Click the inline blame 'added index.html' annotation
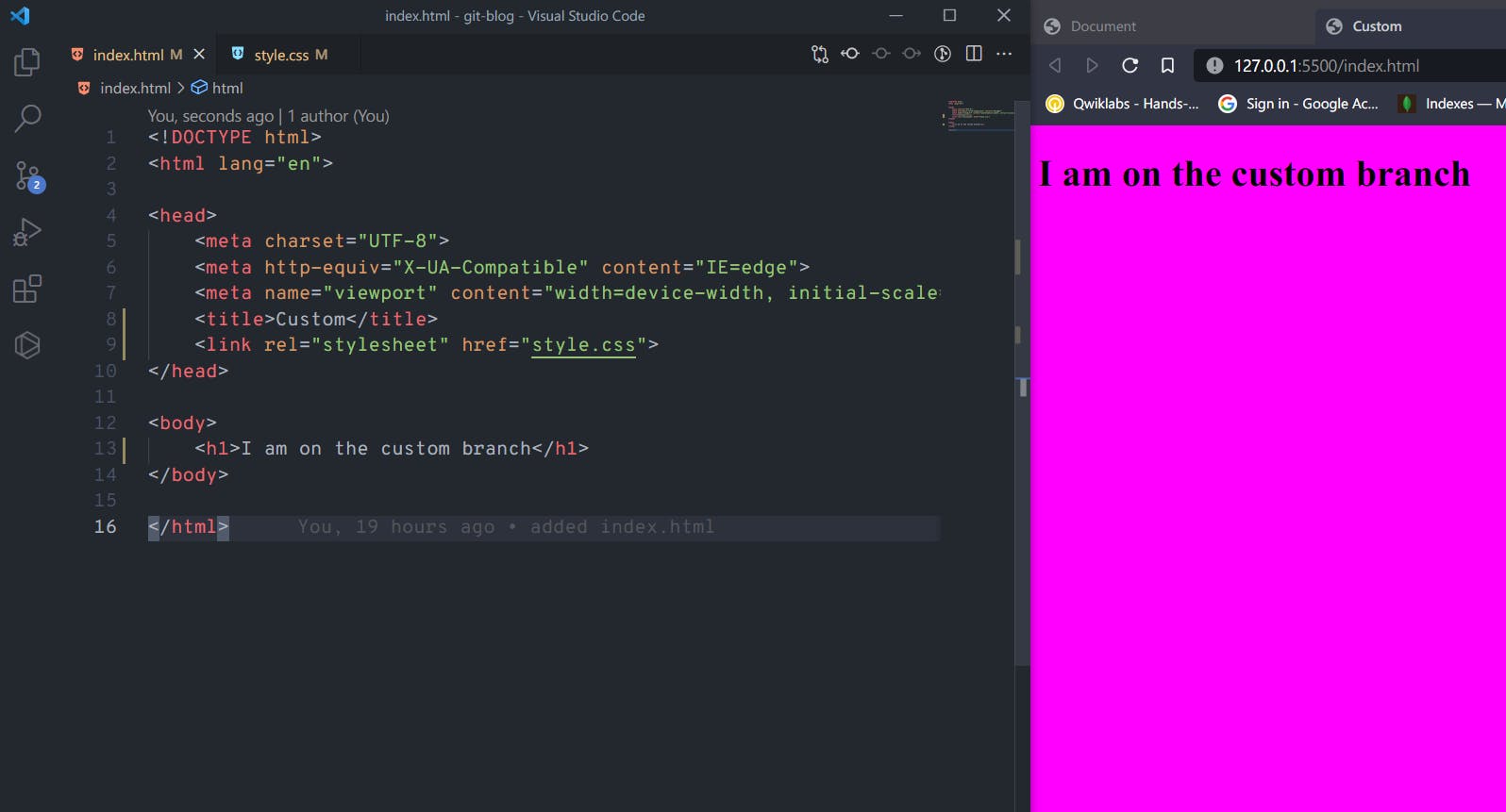Viewport: 1506px width, 812px height. [506, 527]
